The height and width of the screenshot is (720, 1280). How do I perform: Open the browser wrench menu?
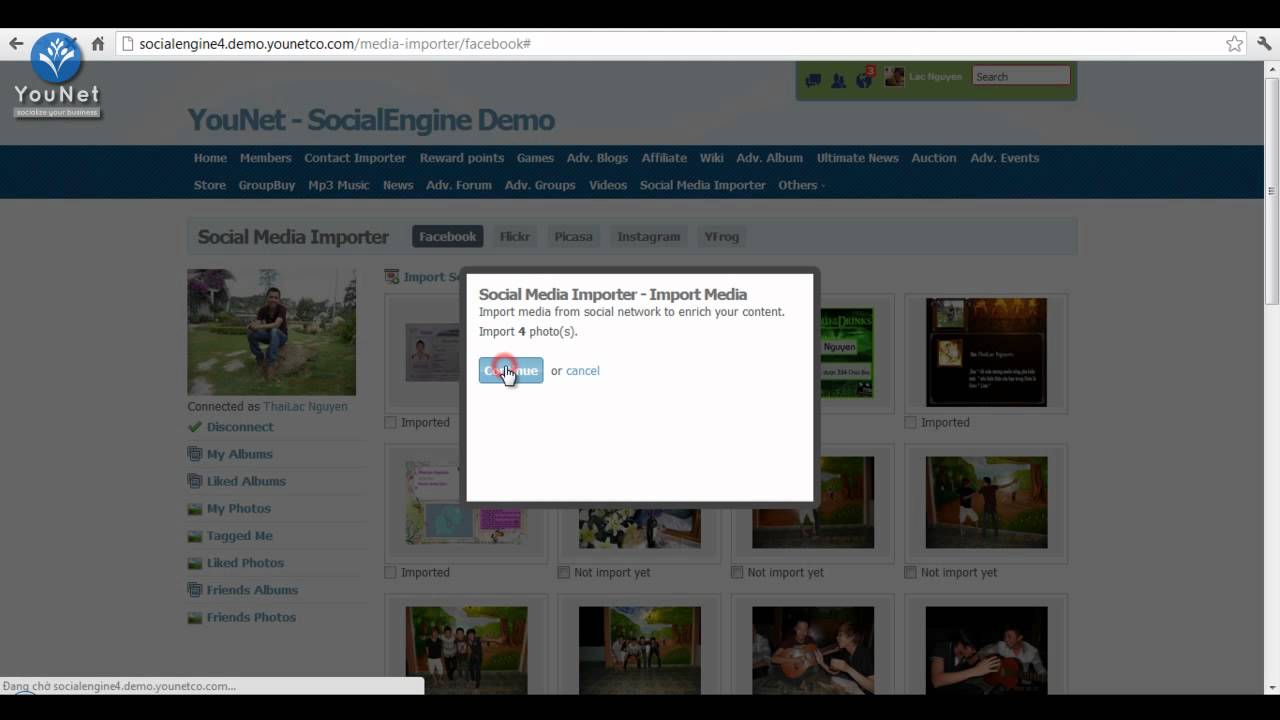click(1264, 44)
